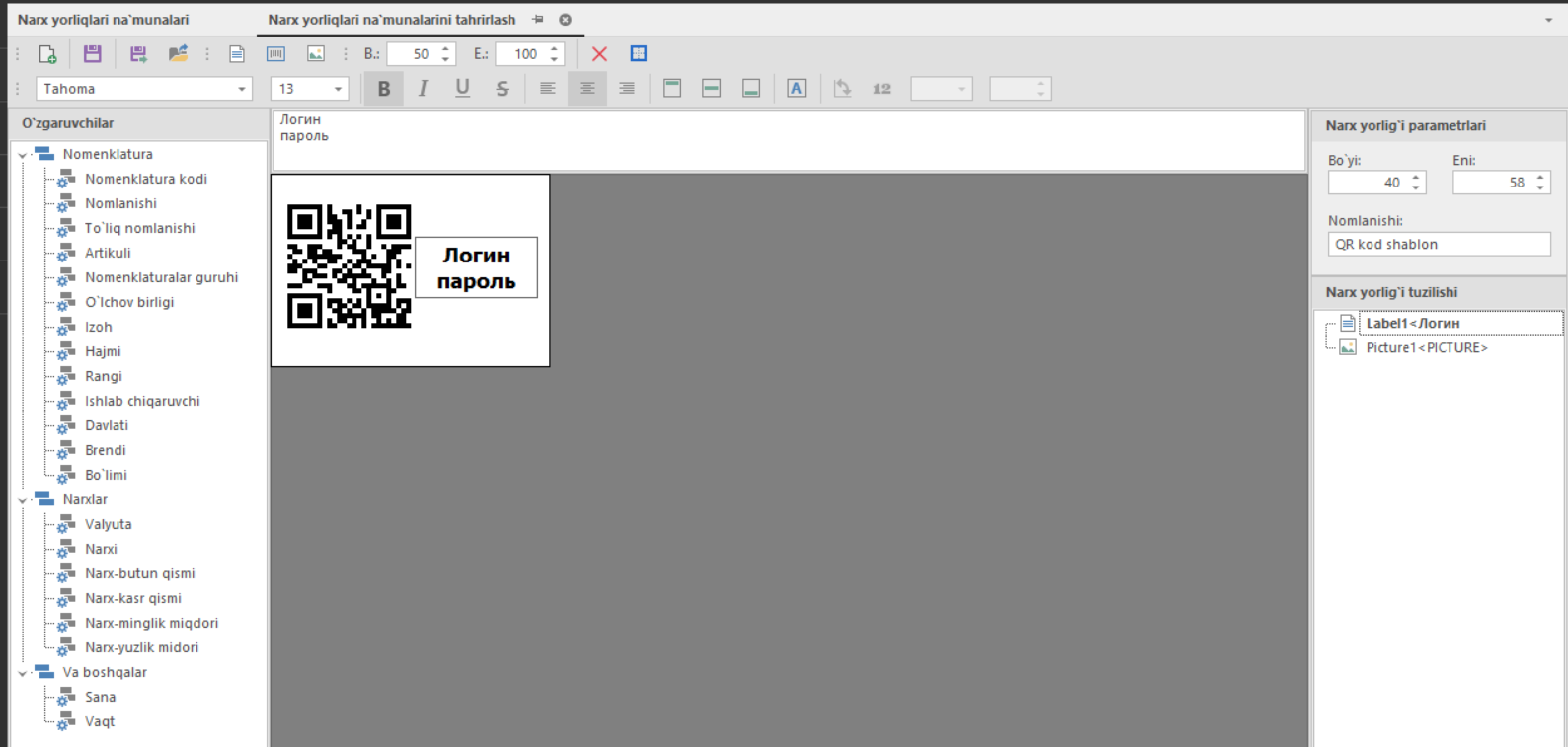Viewport: 1568px width, 747px height.
Task: Select 'Sana' variable
Action: point(100,697)
